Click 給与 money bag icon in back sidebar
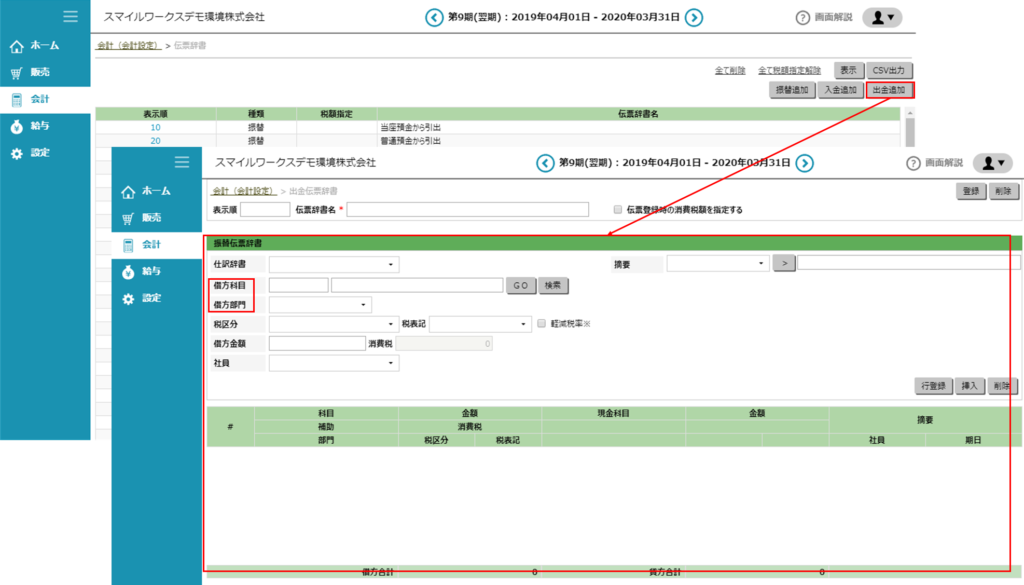The image size is (1024, 585). 17,127
